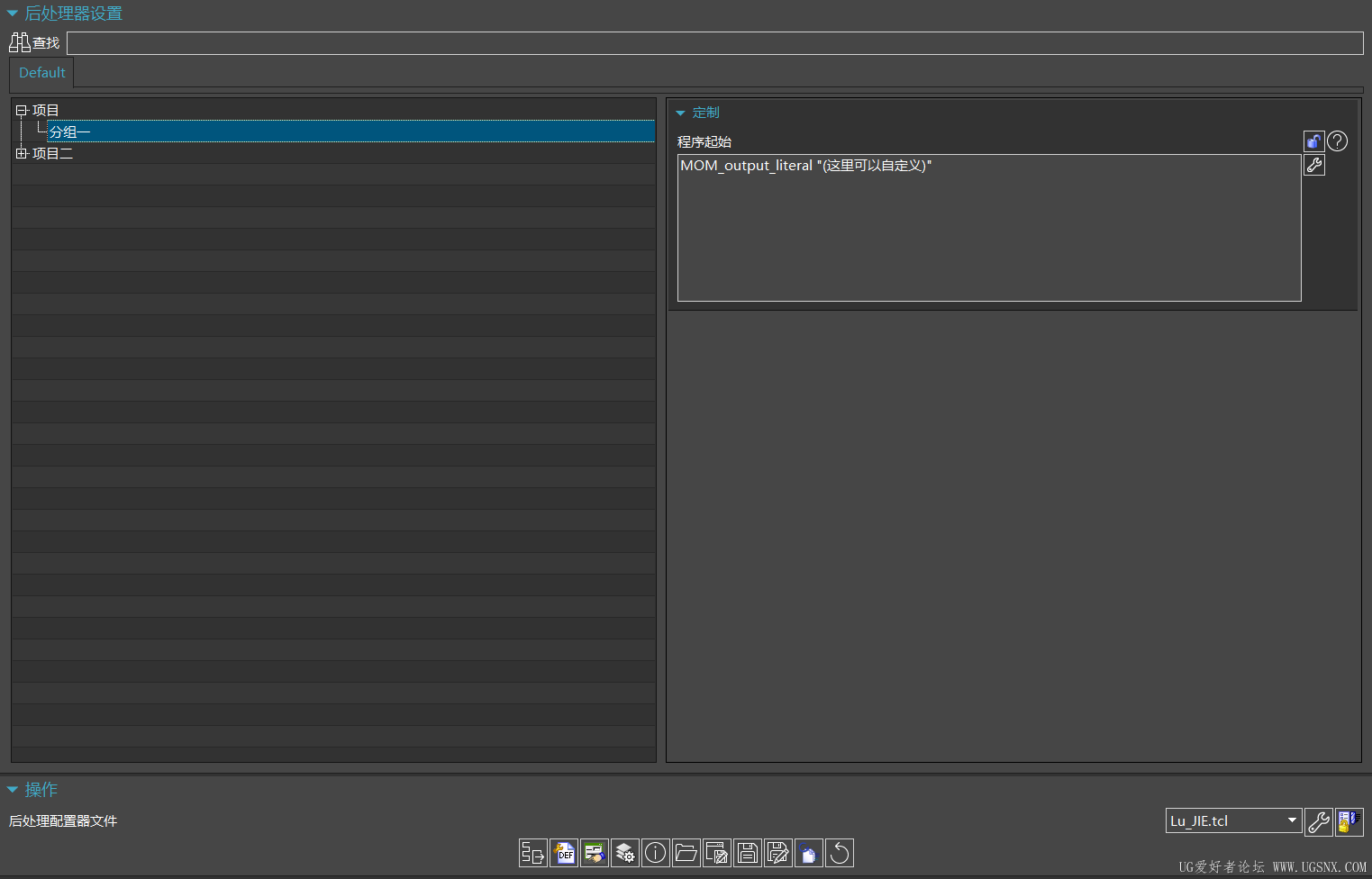Viewport: 1372px width, 879px height.
Task: Click the circular reset arrow icon
Action: pos(840,853)
